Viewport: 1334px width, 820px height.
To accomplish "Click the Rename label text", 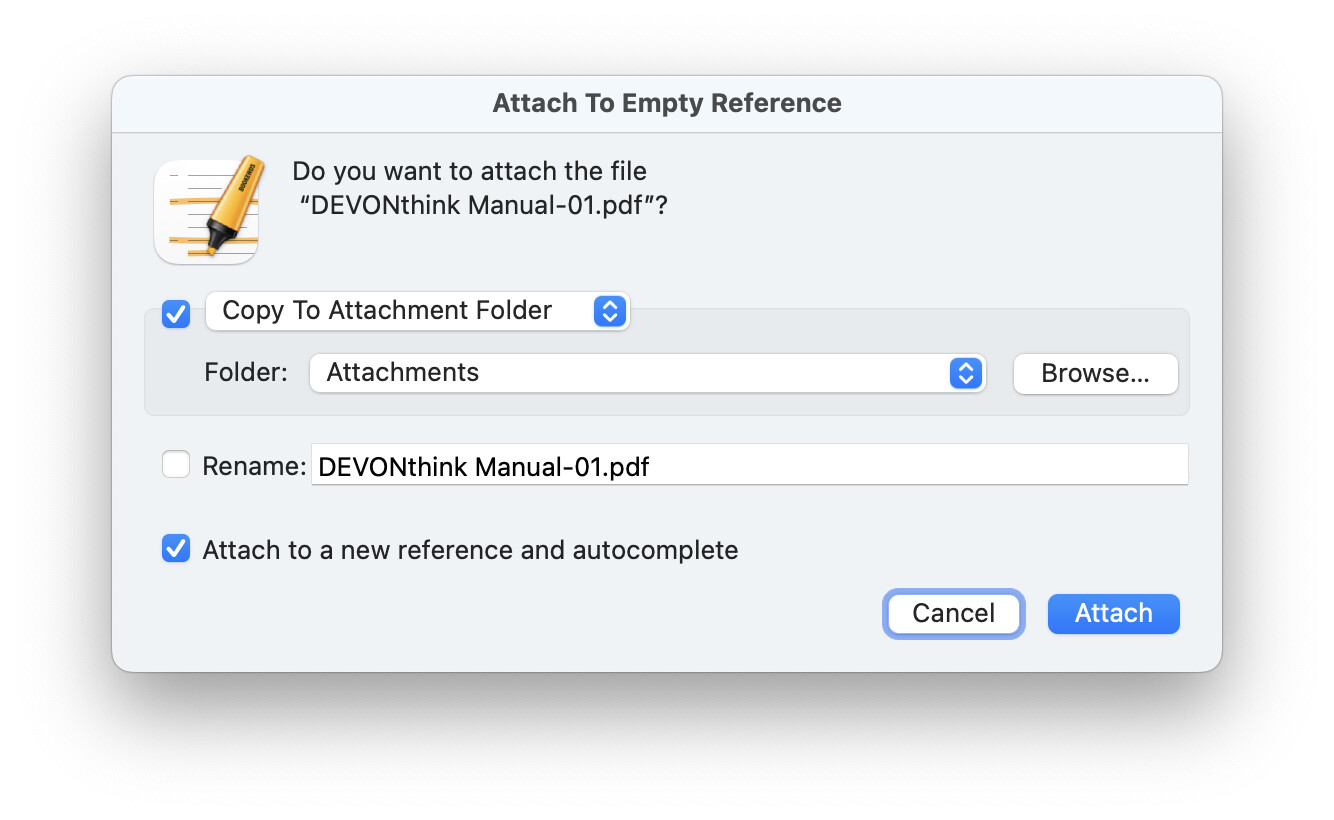I will pos(254,466).
